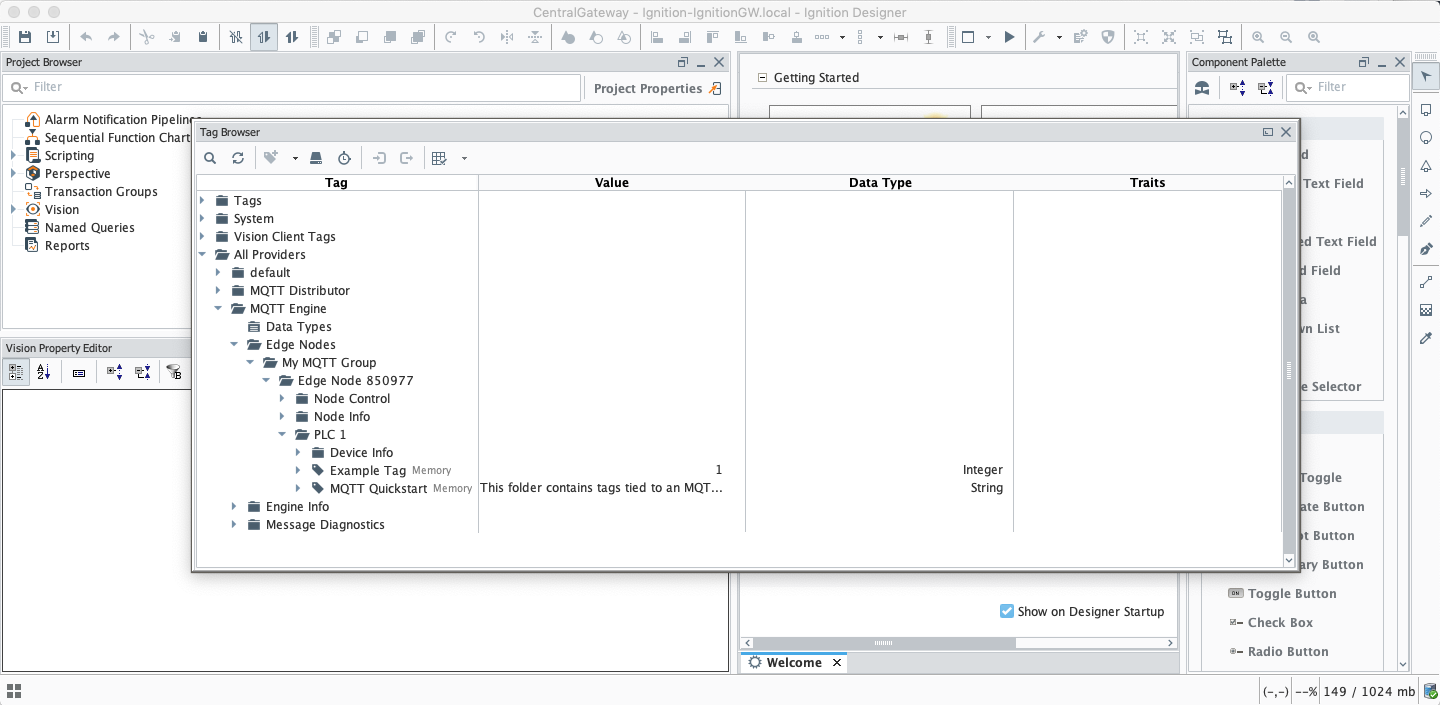This screenshot has width=1440, height=705.
Task: Click Example Tag's value 1 cell
Action: click(612, 470)
